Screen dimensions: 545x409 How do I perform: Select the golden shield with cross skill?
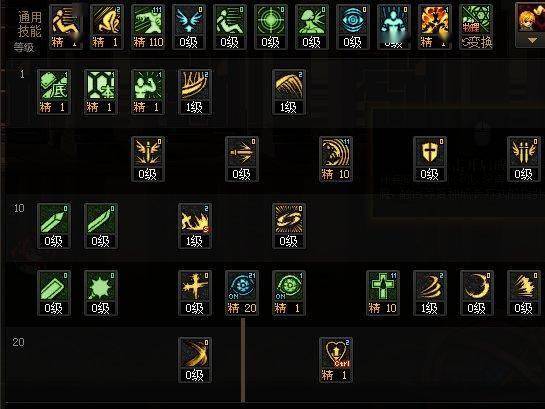coord(430,159)
